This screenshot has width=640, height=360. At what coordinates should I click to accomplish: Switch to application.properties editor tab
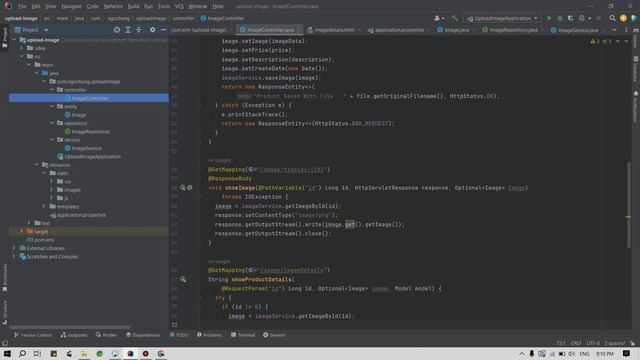click(396, 30)
